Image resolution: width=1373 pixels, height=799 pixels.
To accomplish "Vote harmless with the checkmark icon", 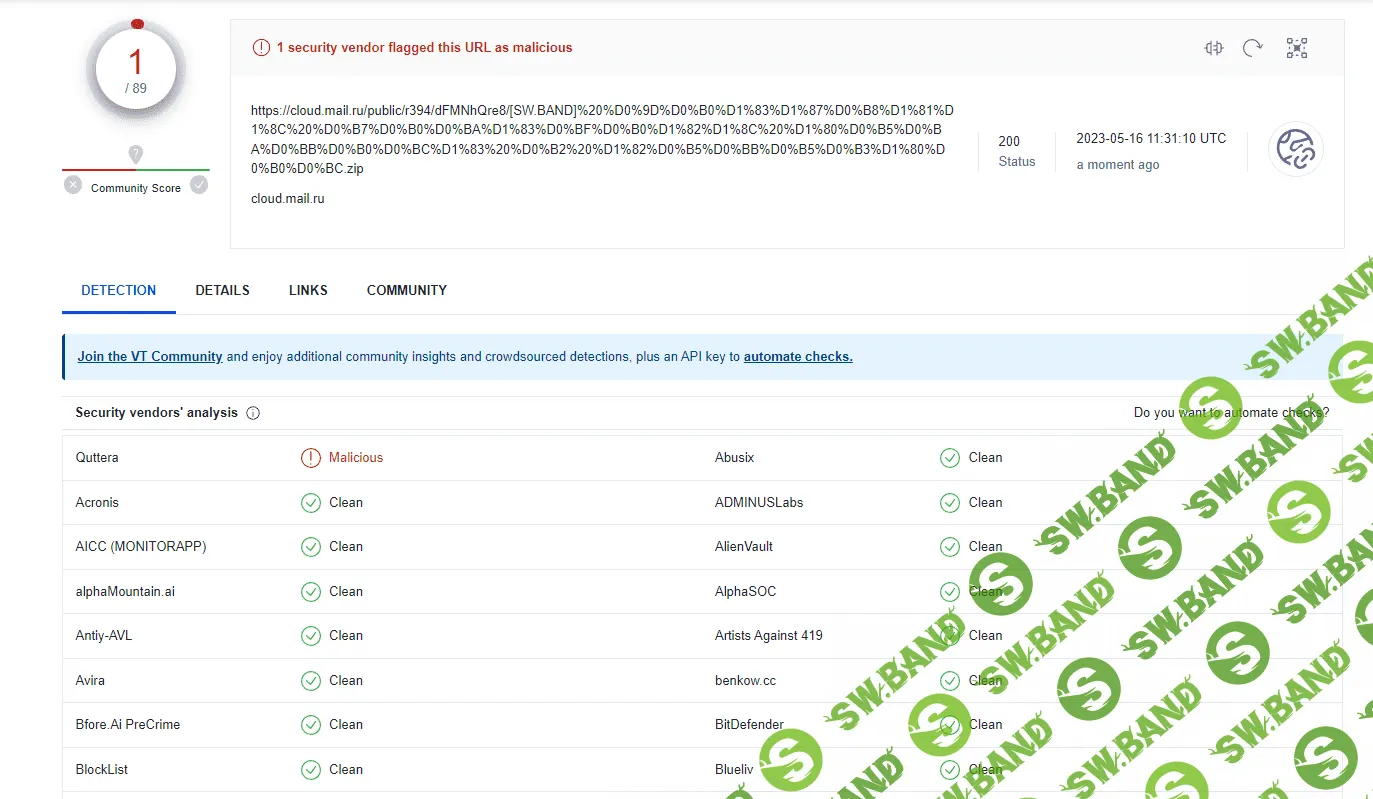I will [199, 185].
